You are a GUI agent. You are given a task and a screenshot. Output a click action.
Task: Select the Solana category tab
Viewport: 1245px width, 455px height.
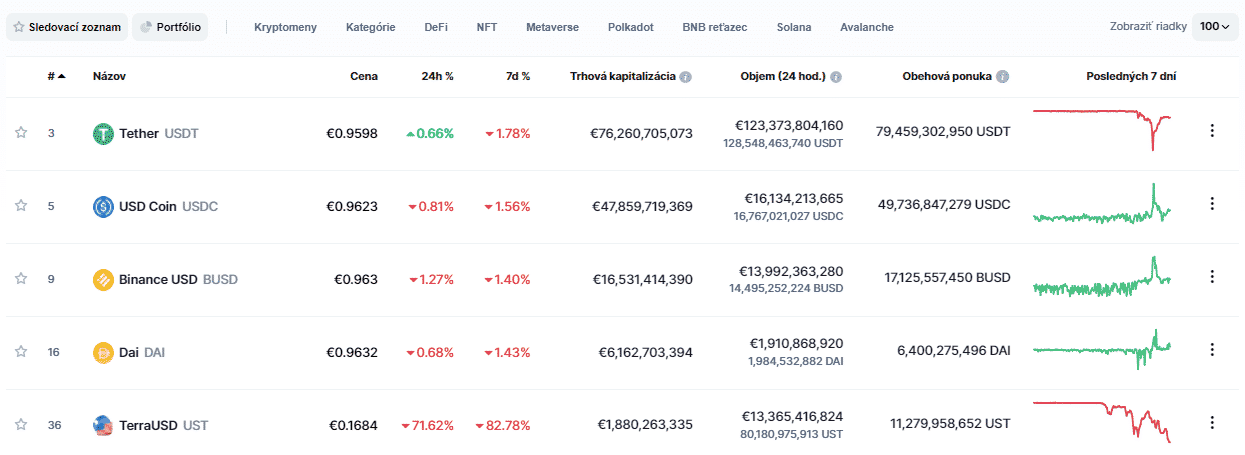click(794, 27)
